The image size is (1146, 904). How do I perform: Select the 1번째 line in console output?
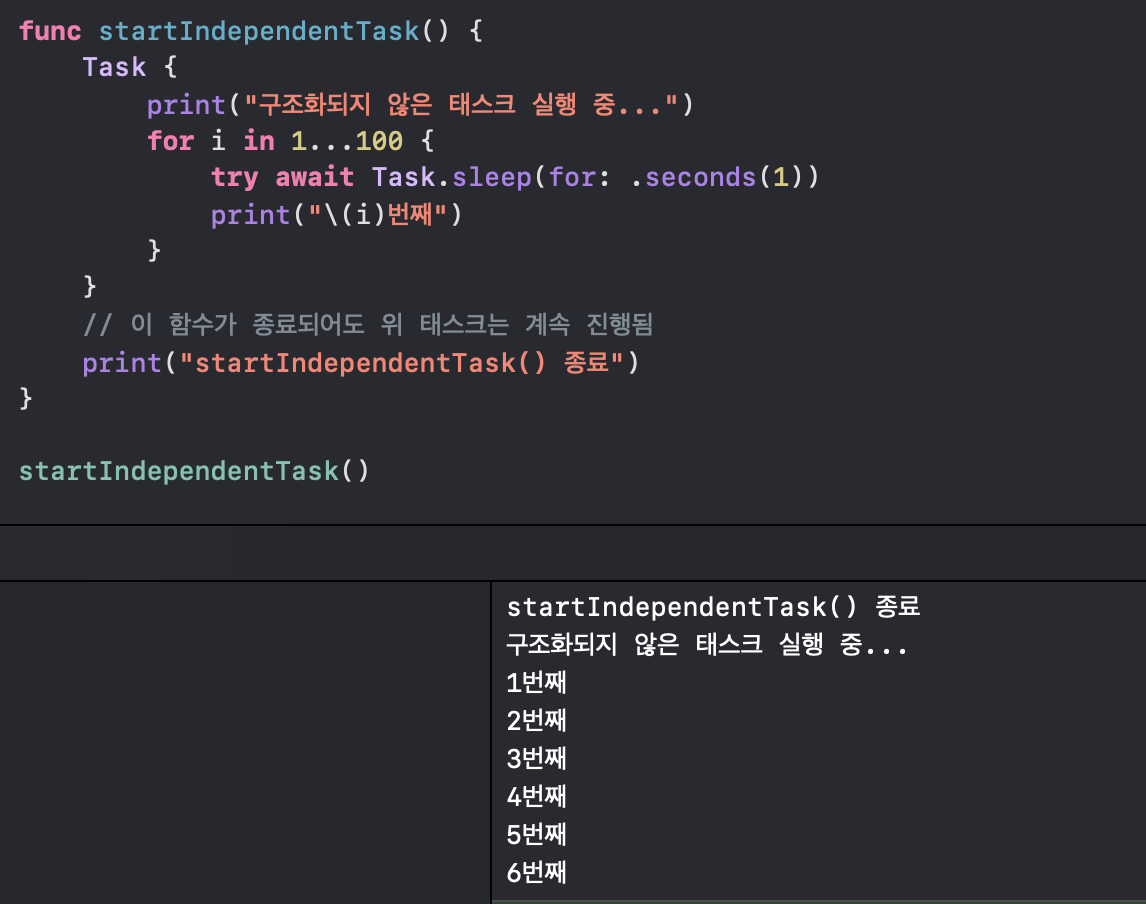[x=536, y=682]
